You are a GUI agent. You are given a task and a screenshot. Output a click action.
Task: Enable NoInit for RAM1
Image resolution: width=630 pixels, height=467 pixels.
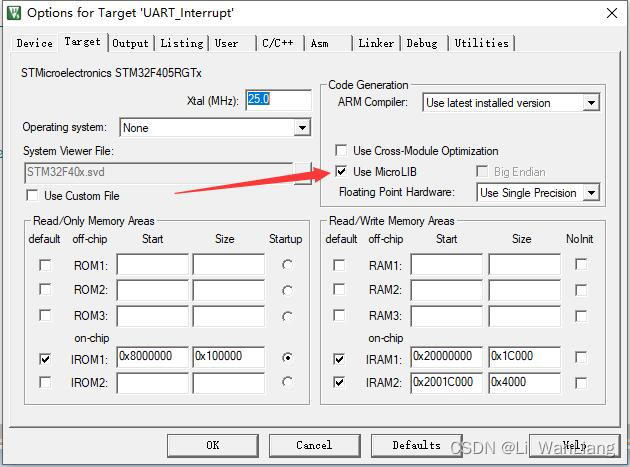pyautogui.click(x=581, y=264)
